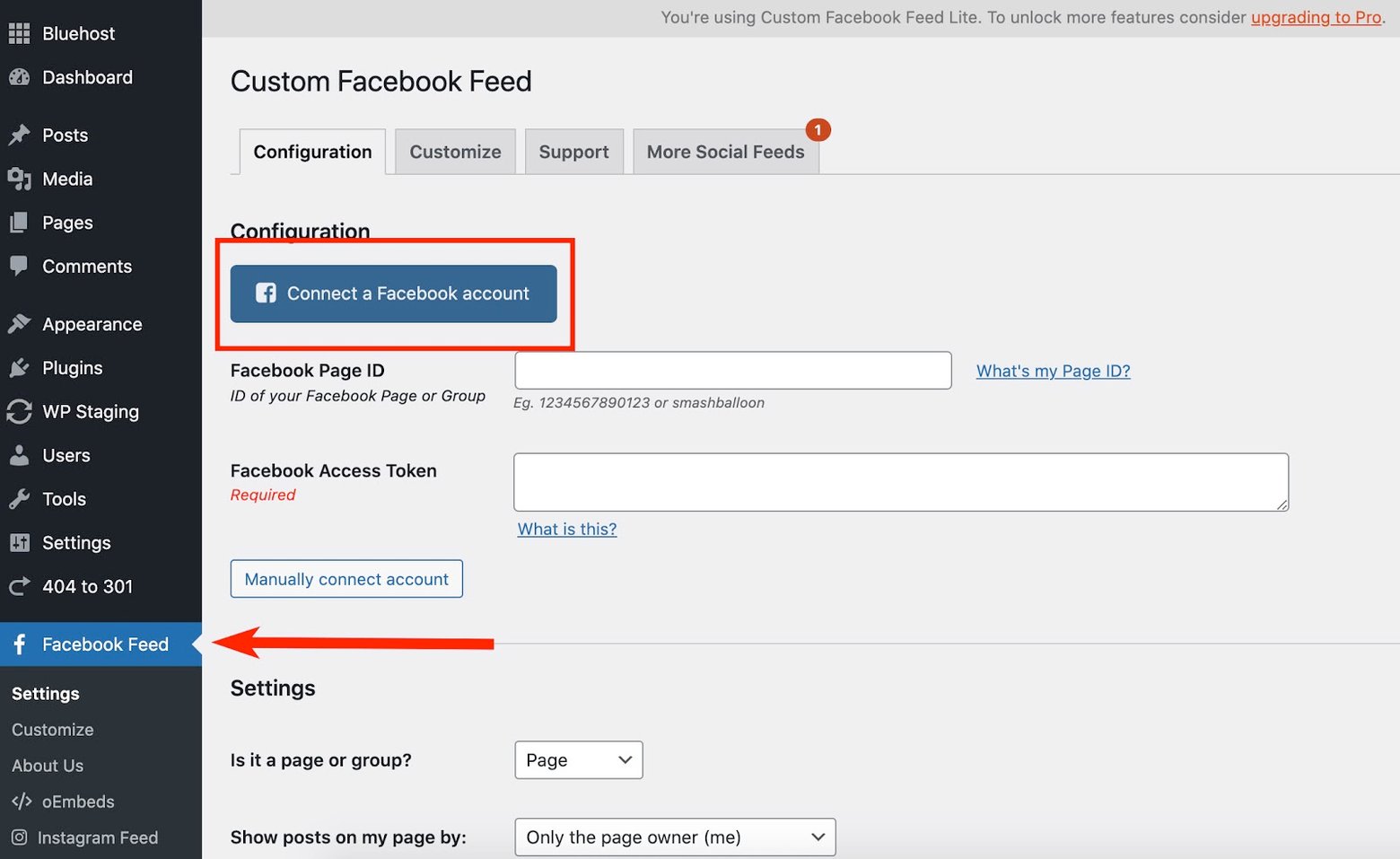The image size is (1400, 859).
Task: Click the Media library icon
Action: pos(20,179)
